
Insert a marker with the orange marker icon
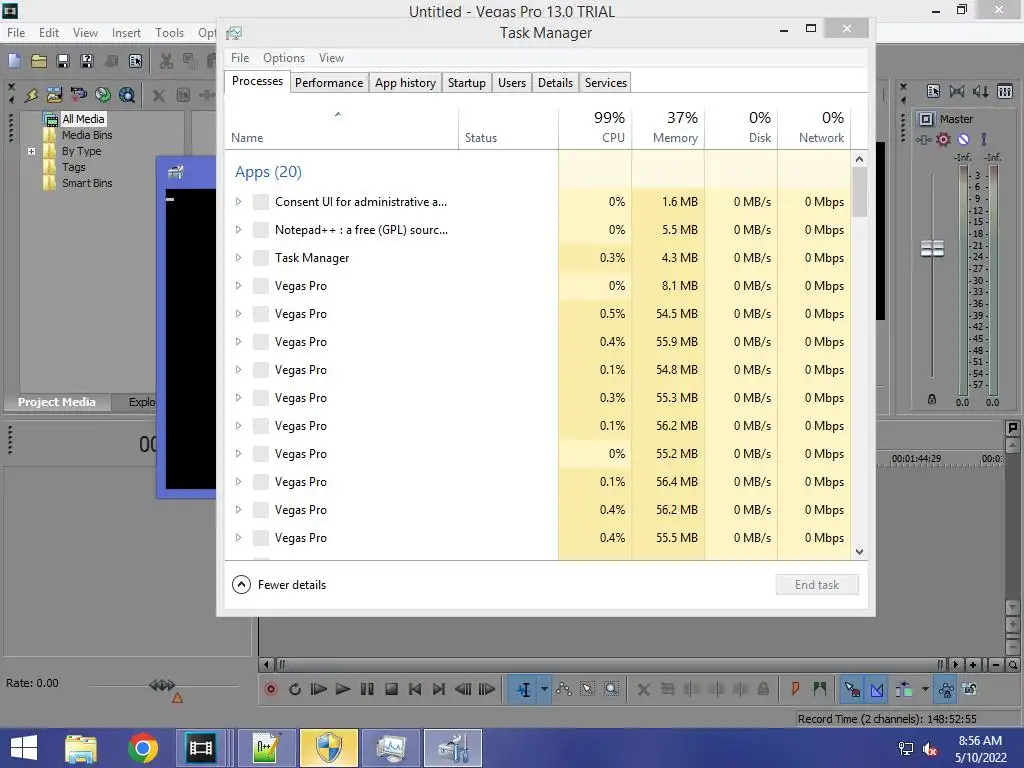795,689
